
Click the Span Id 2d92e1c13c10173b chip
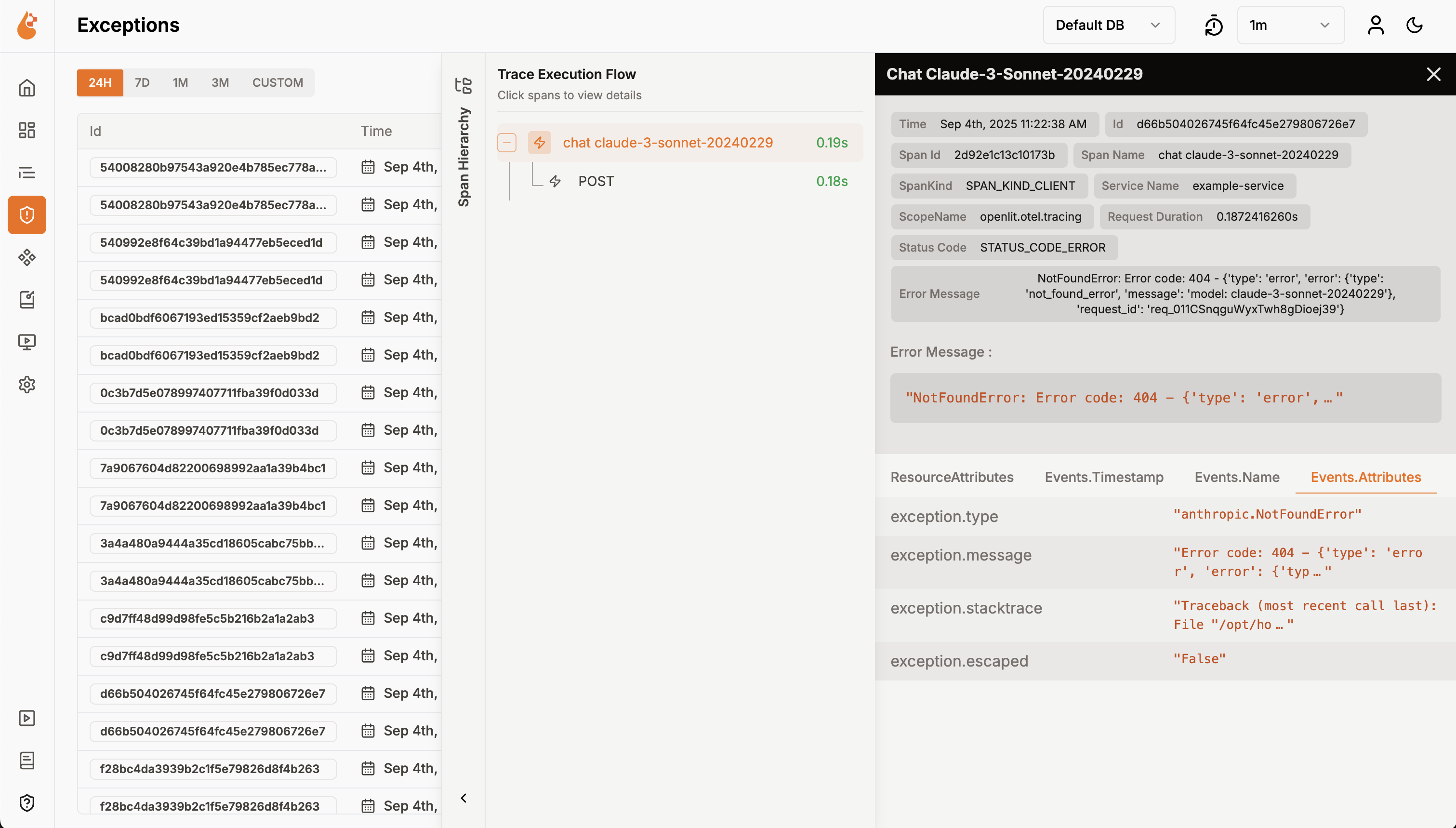coord(979,155)
